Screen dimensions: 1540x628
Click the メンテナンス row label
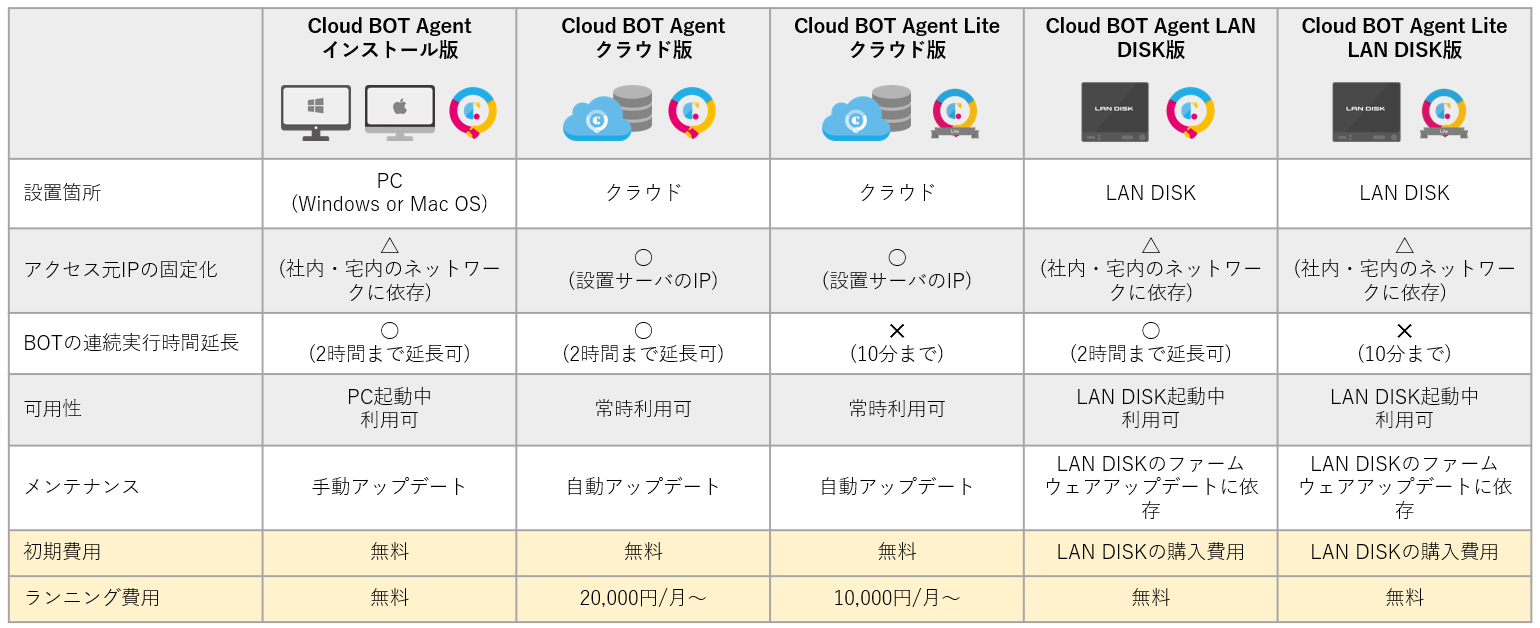pos(82,487)
